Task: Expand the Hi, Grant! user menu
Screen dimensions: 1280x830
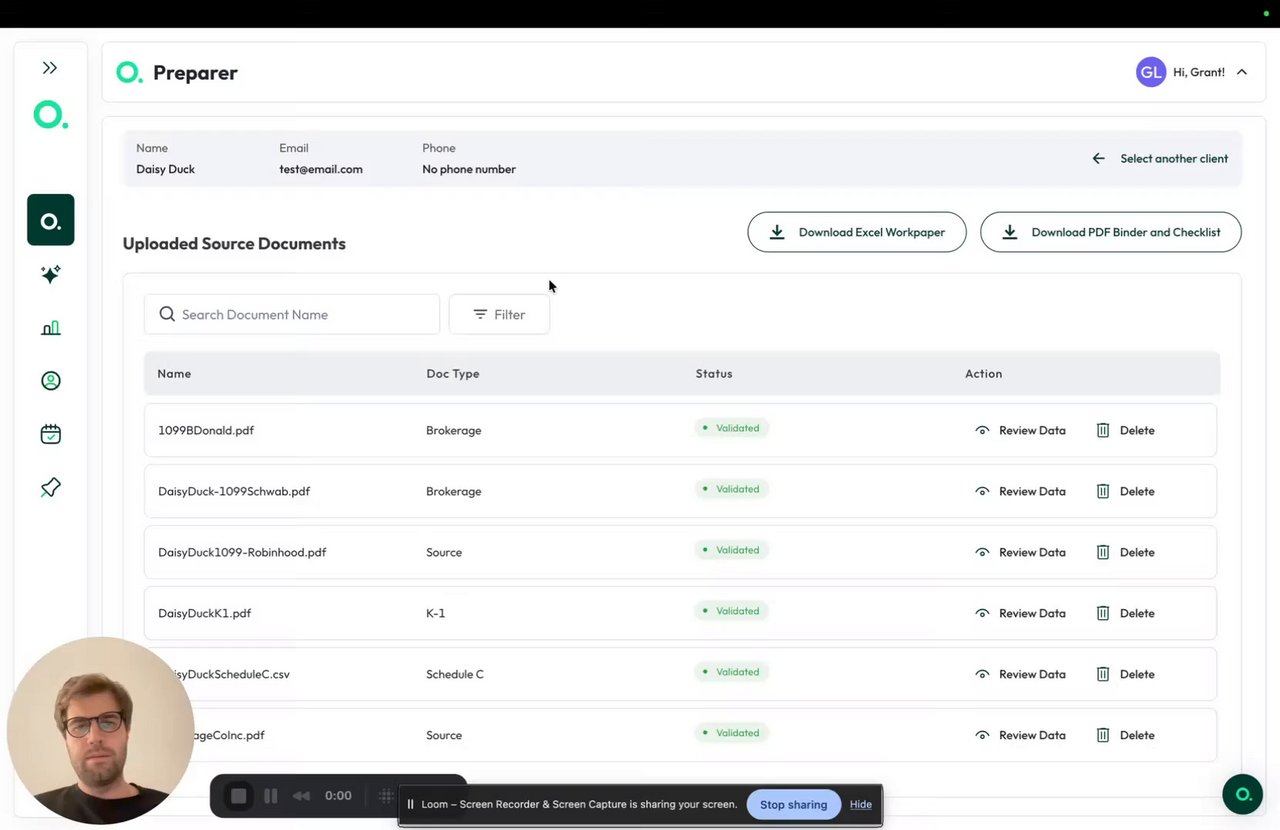Action: pyautogui.click(x=1242, y=72)
